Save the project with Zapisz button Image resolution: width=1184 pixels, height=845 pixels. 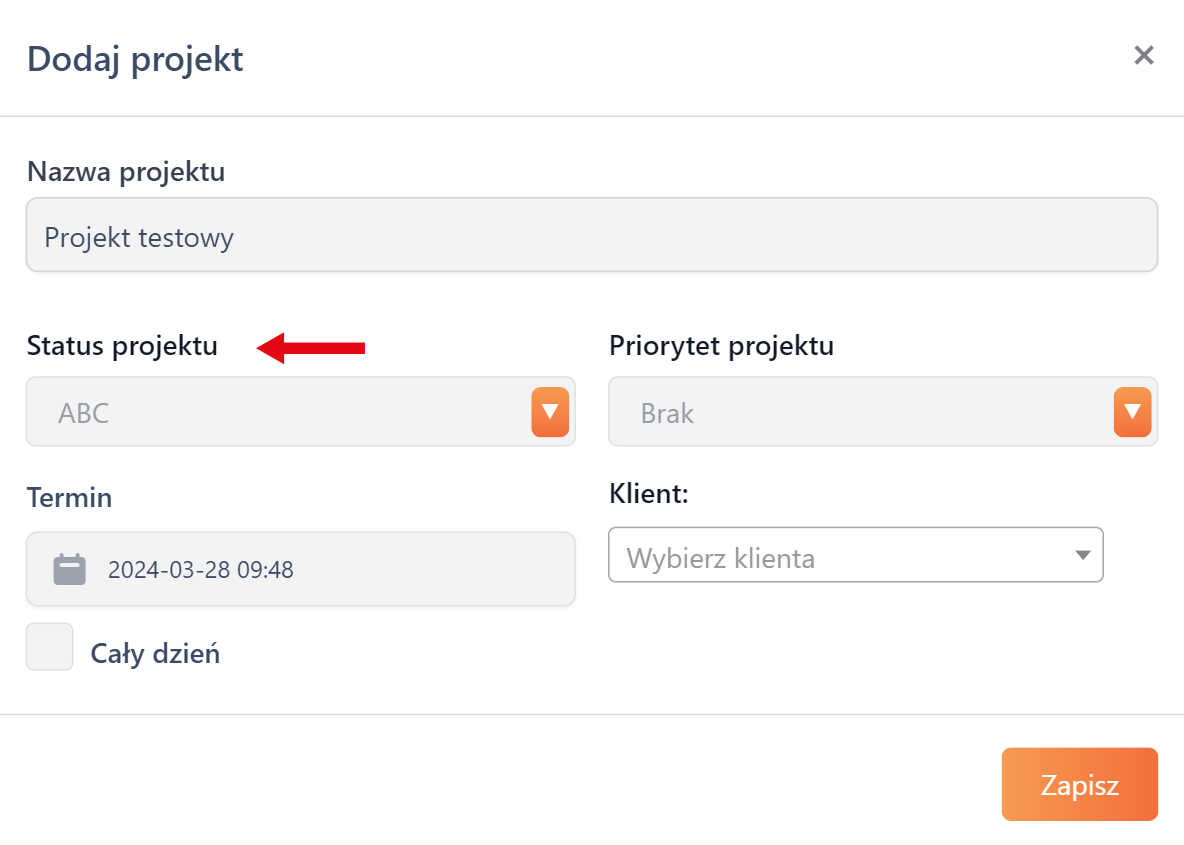1079,785
